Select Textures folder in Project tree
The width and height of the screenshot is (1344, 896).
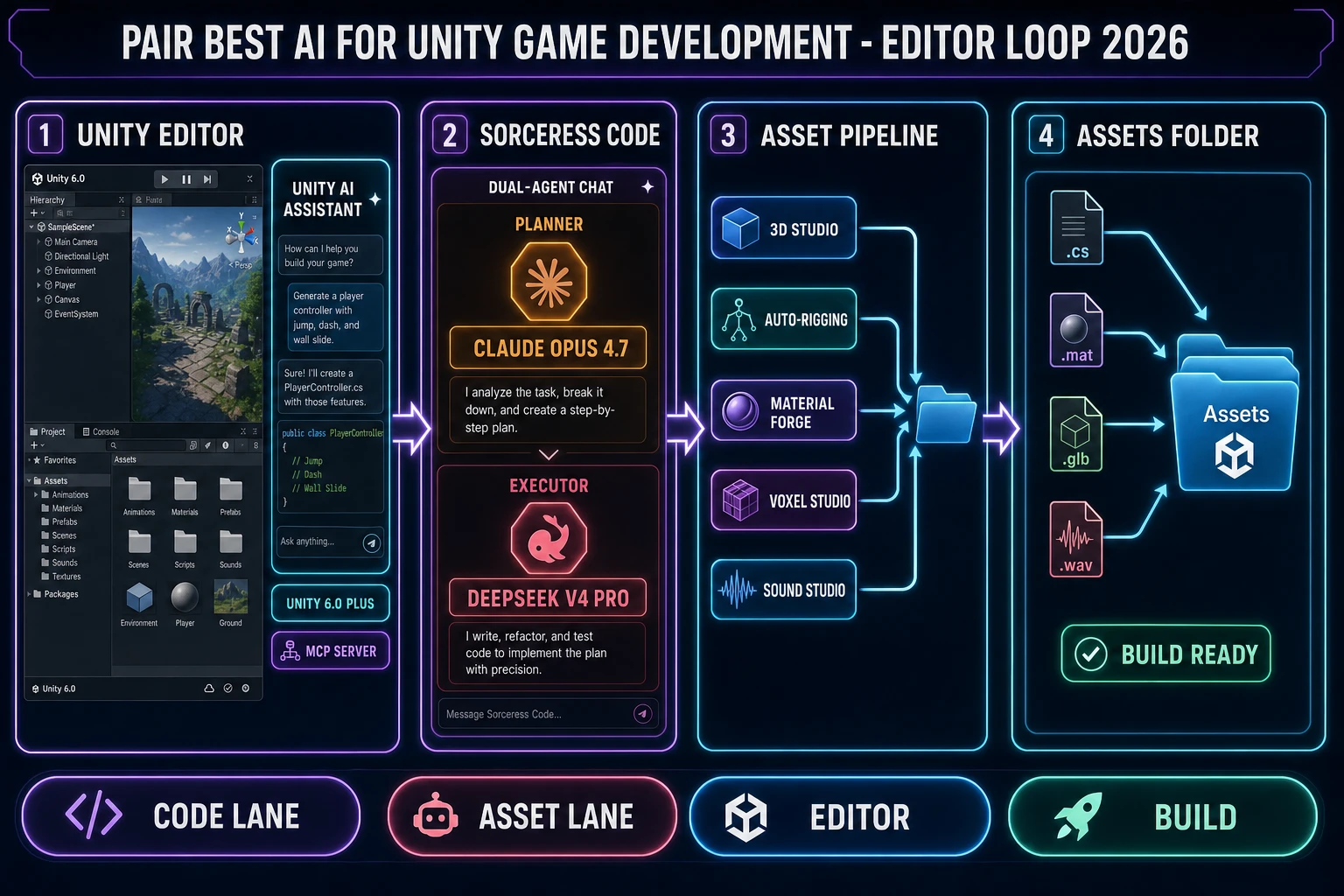click(60, 577)
